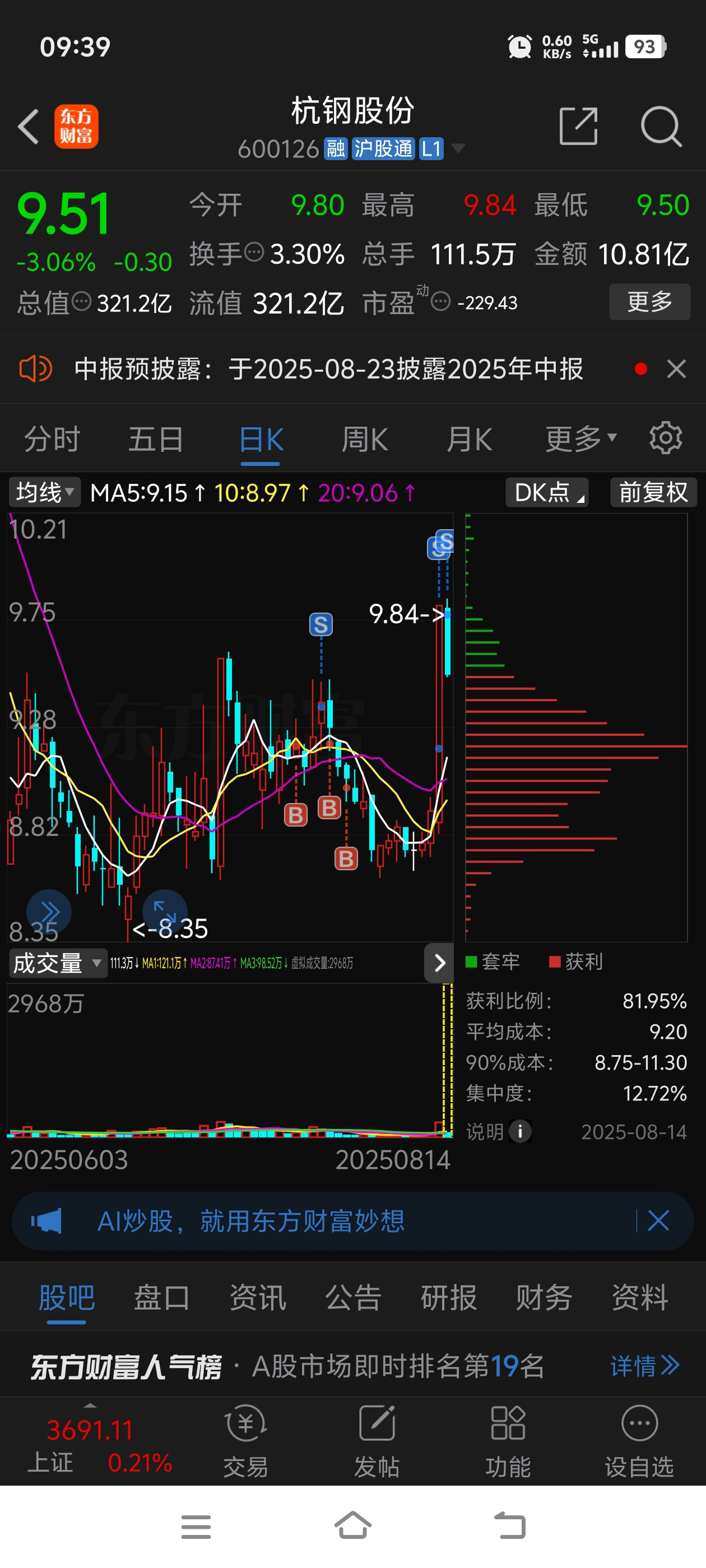Tap the Android back navigation icon
This screenshot has width=706, height=1568.
[510, 1526]
